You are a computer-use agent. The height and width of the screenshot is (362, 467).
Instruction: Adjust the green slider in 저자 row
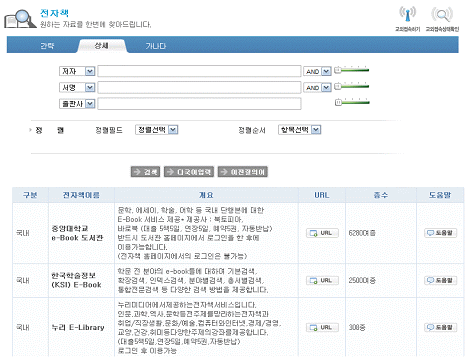coord(352,70)
